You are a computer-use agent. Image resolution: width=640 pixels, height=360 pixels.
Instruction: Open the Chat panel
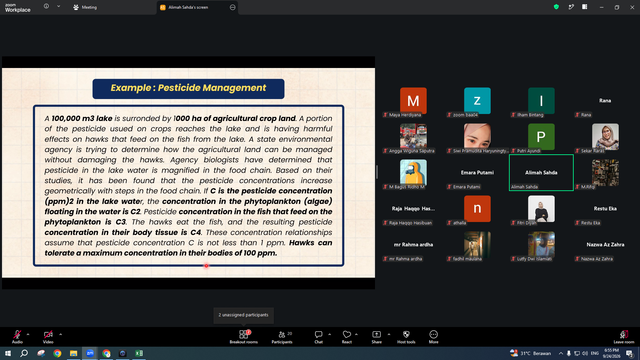click(x=318, y=337)
